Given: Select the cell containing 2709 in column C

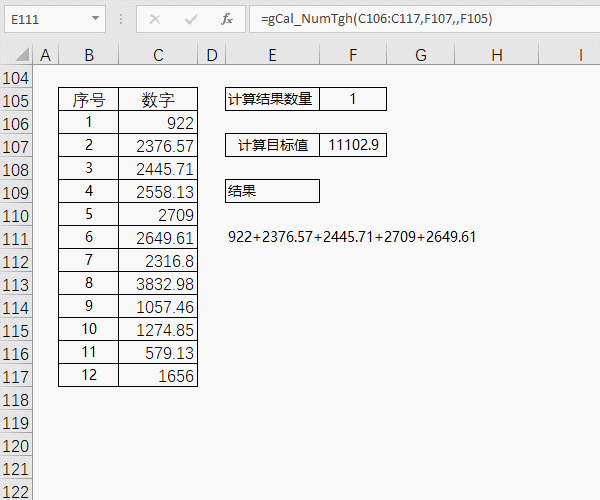Looking at the screenshot, I should click(x=158, y=214).
